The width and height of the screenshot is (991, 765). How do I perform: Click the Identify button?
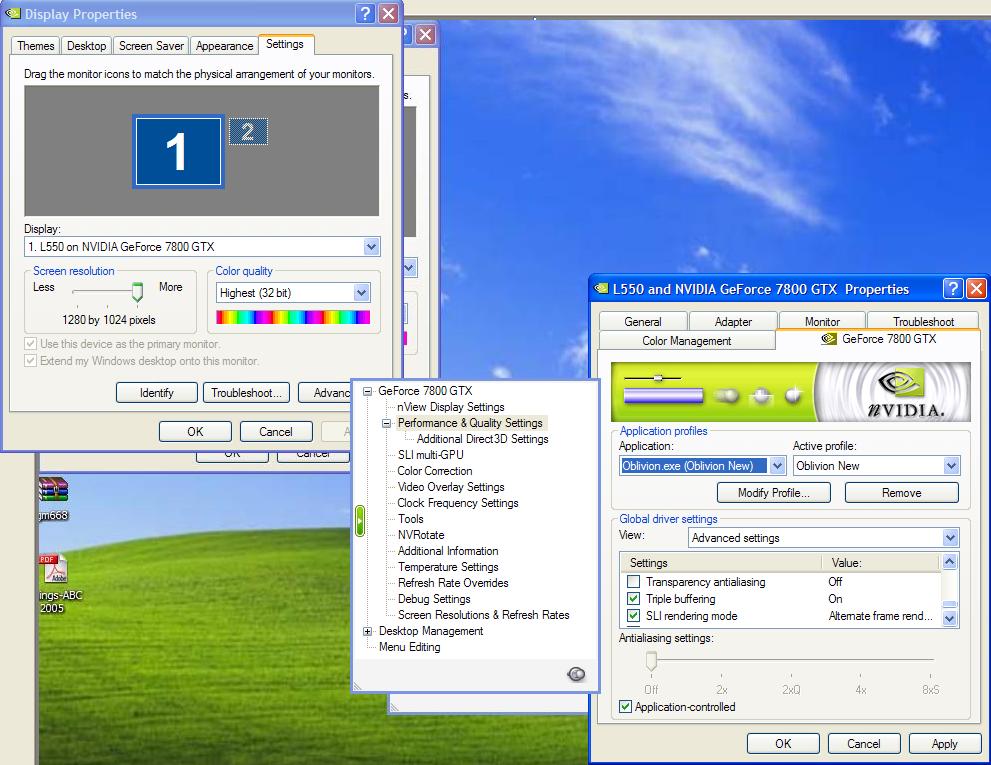pyautogui.click(x=157, y=393)
